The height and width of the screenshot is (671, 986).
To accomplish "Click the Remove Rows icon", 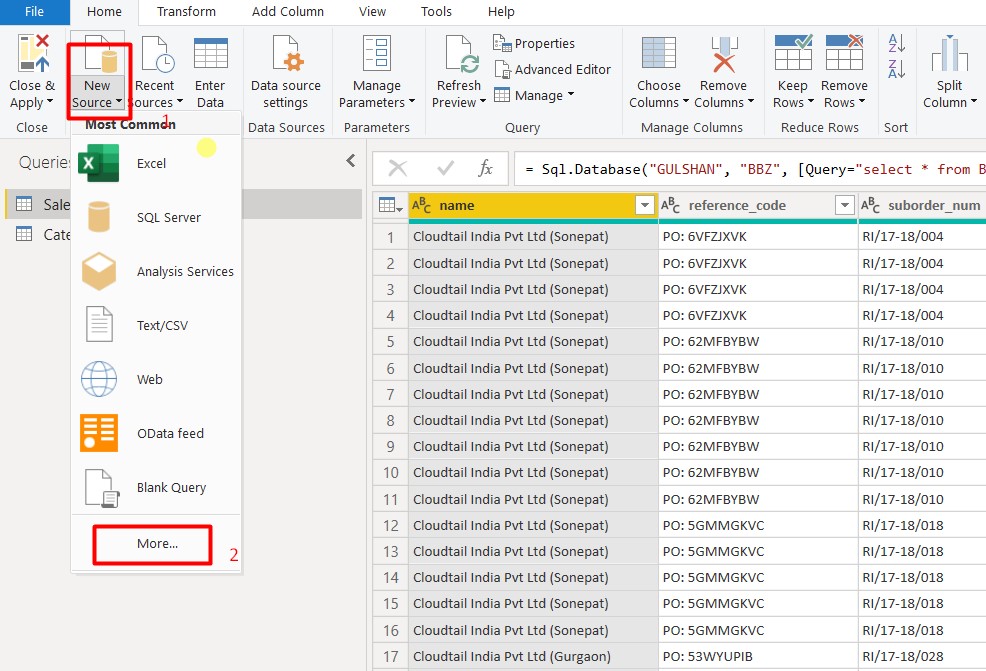I will coord(844,52).
